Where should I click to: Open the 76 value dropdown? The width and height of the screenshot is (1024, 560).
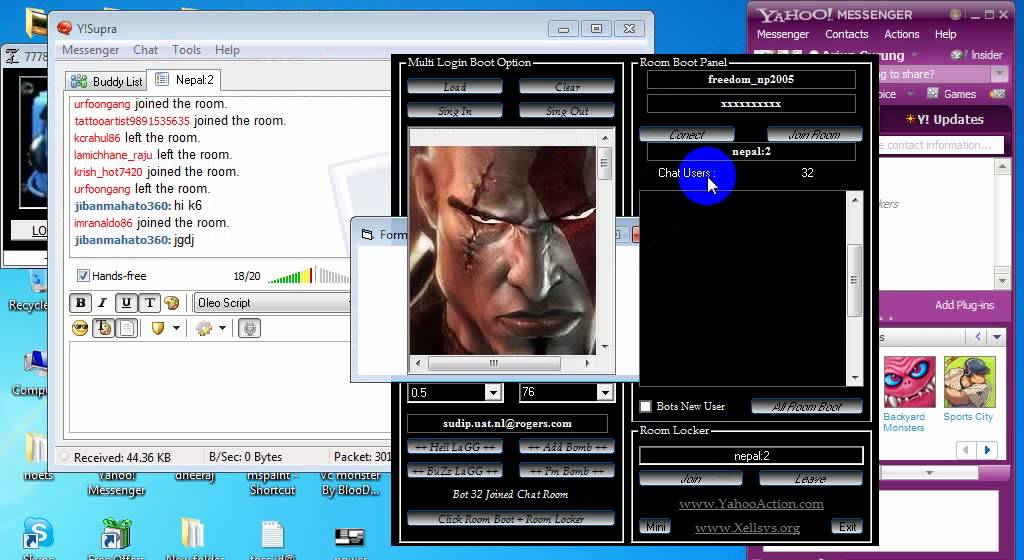(x=605, y=392)
